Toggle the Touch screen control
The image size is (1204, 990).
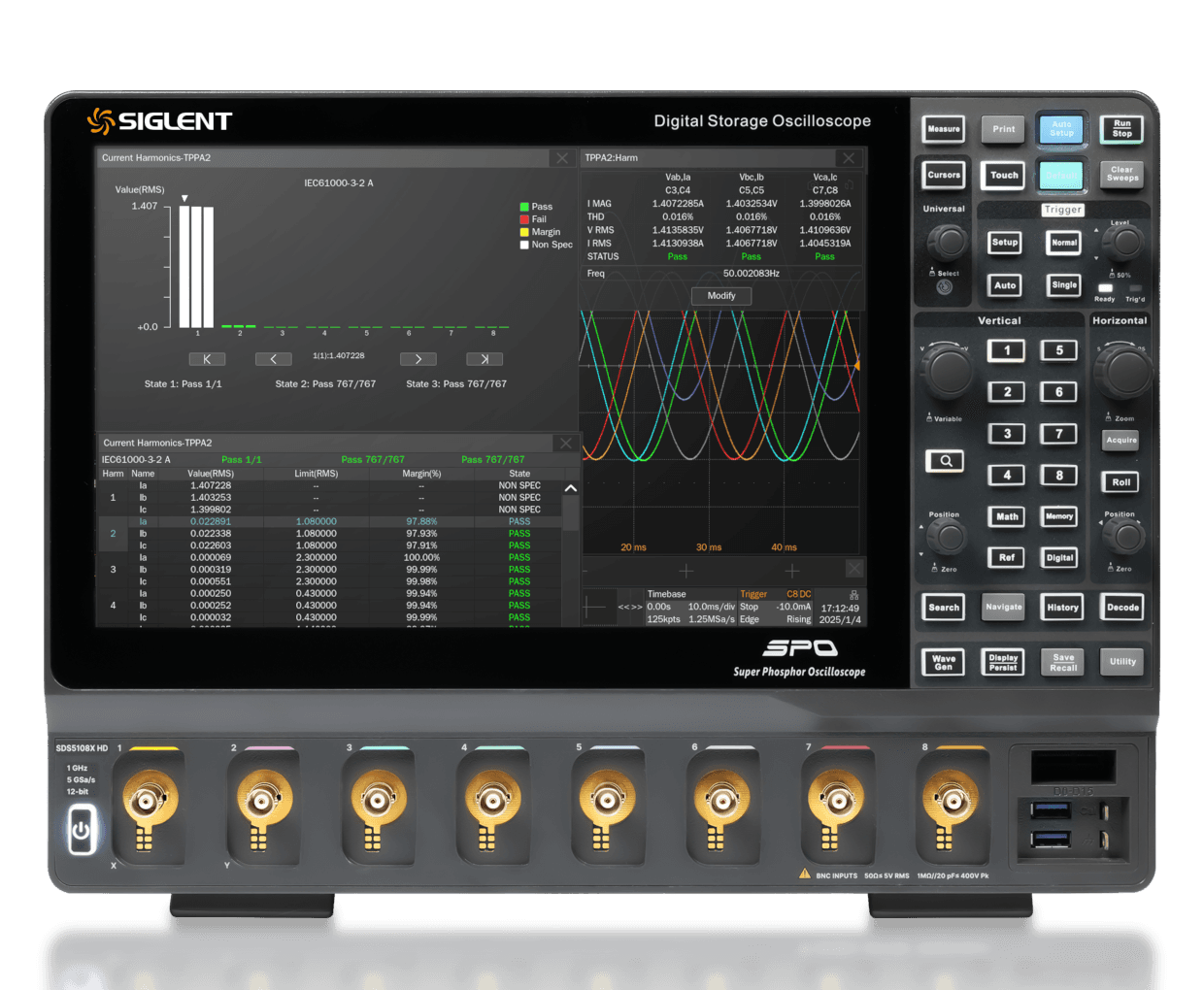[1002, 176]
